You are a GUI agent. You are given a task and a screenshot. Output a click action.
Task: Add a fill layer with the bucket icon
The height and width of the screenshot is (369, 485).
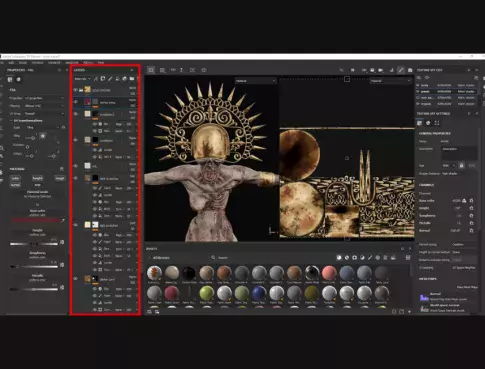117,79
